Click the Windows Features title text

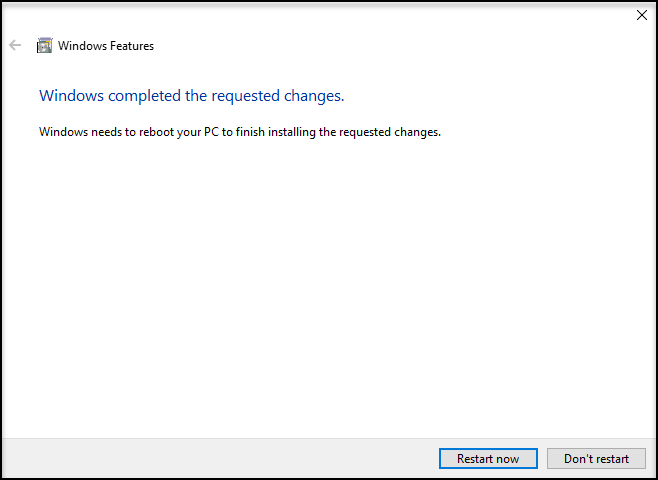(x=106, y=46)
